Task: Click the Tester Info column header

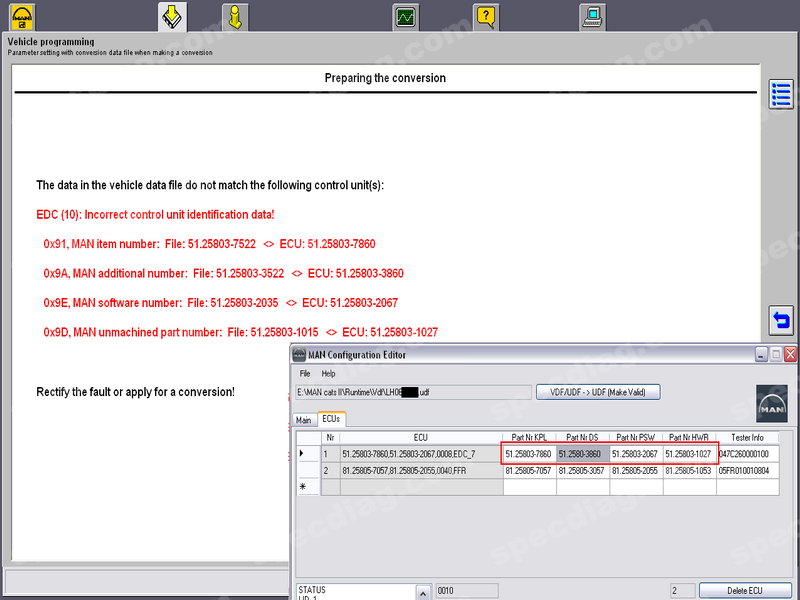Action: pyautogui.click(x=746, y=437)
